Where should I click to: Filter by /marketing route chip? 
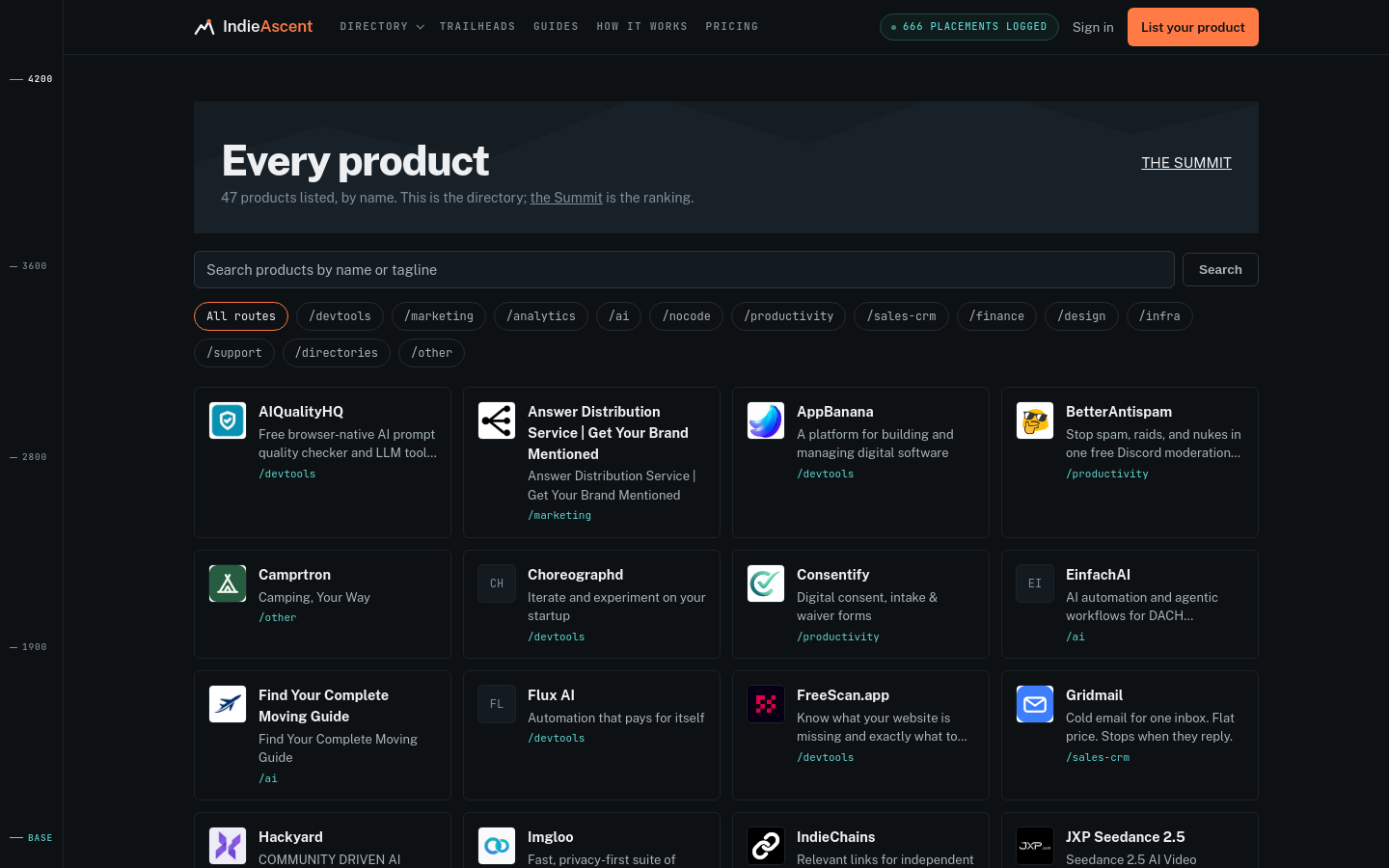click(439, 316)
